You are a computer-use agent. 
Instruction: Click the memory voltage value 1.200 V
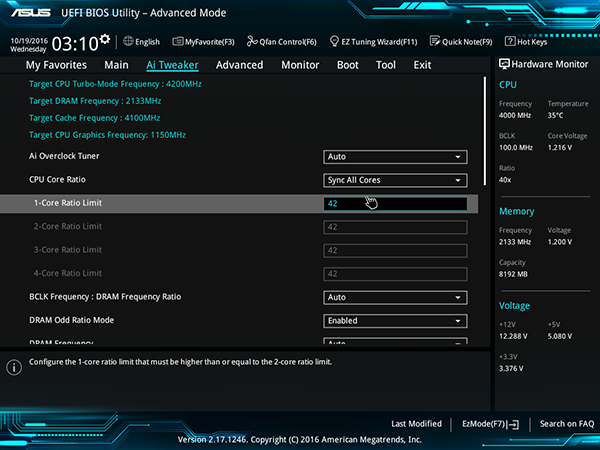click(x=560, y=242)
